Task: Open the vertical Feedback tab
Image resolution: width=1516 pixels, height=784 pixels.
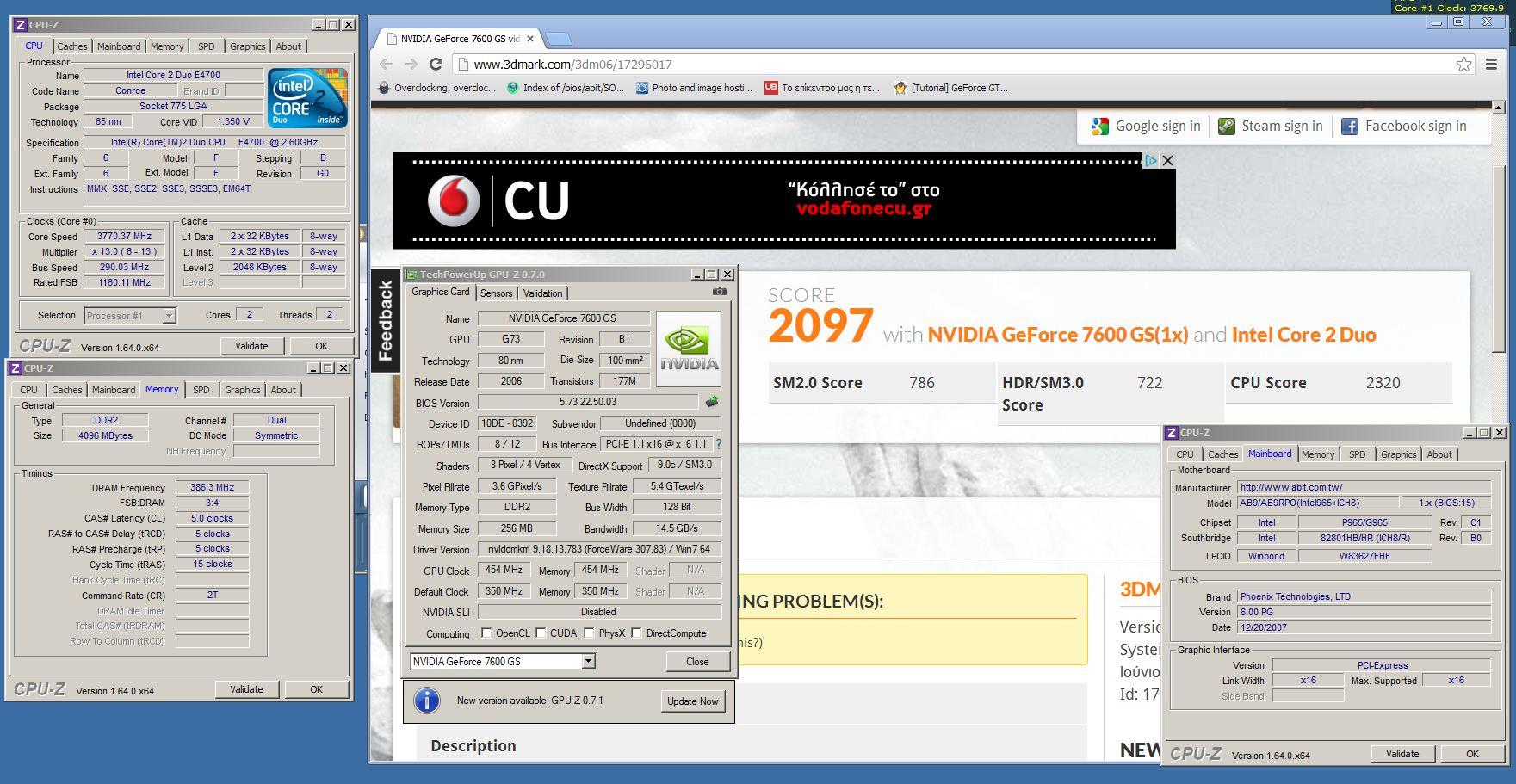Action: [385, 320]
